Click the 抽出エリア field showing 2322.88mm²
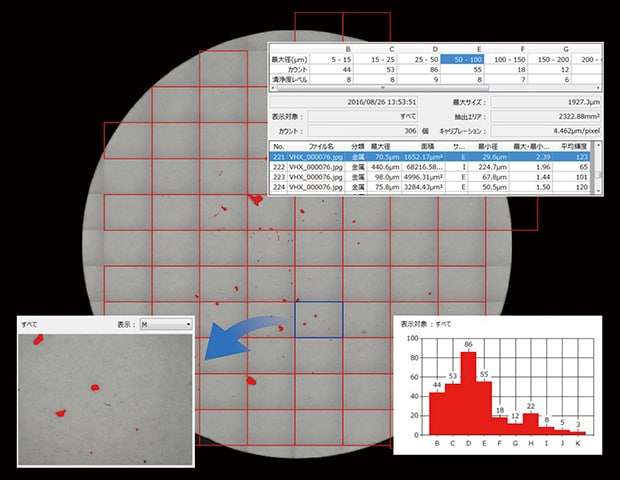The width and height of the screenshot is (620, 480). tap(546, 117)
